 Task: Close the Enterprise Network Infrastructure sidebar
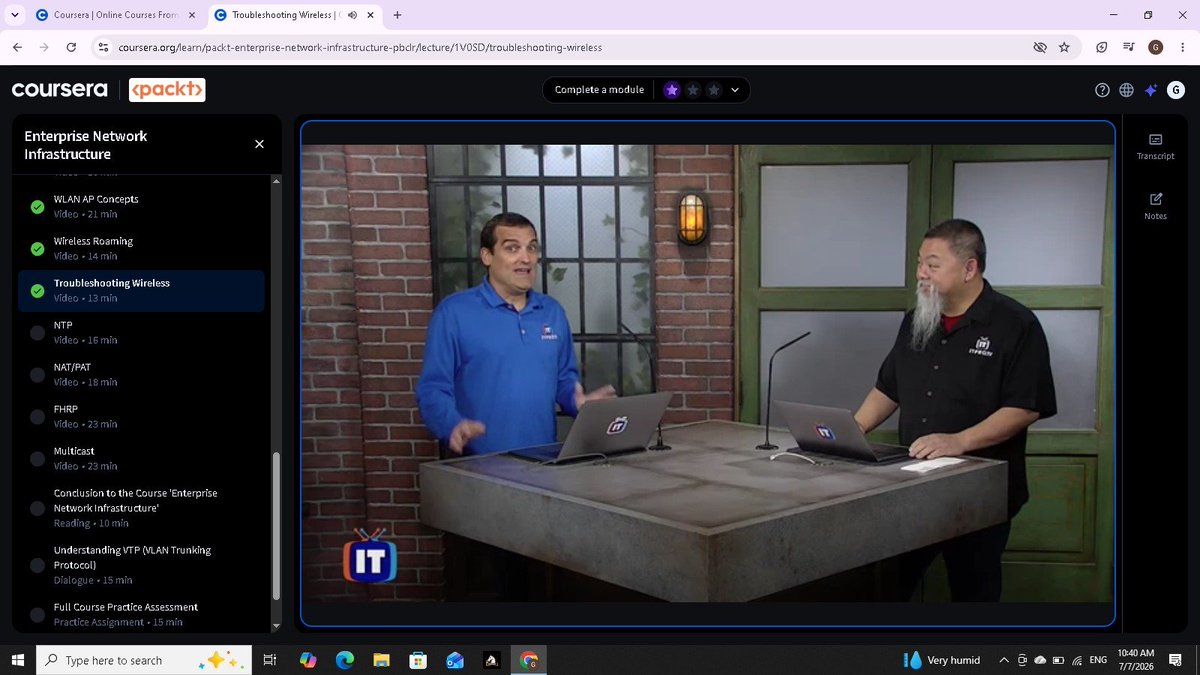259,144
